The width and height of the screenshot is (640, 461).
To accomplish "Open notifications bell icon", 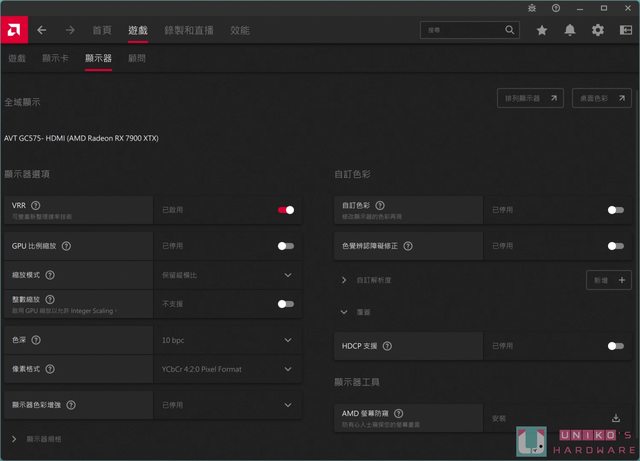I will [570, 30].
